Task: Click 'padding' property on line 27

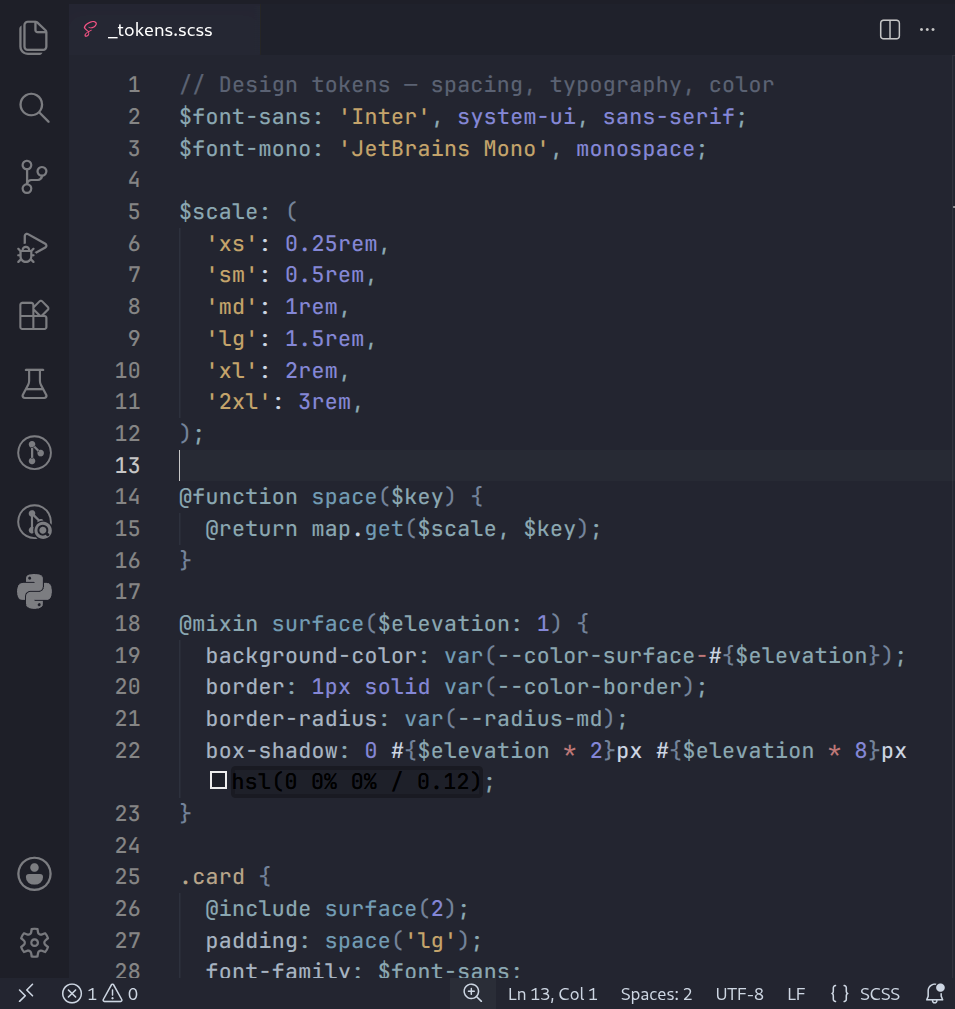Action: click(252, 941)
